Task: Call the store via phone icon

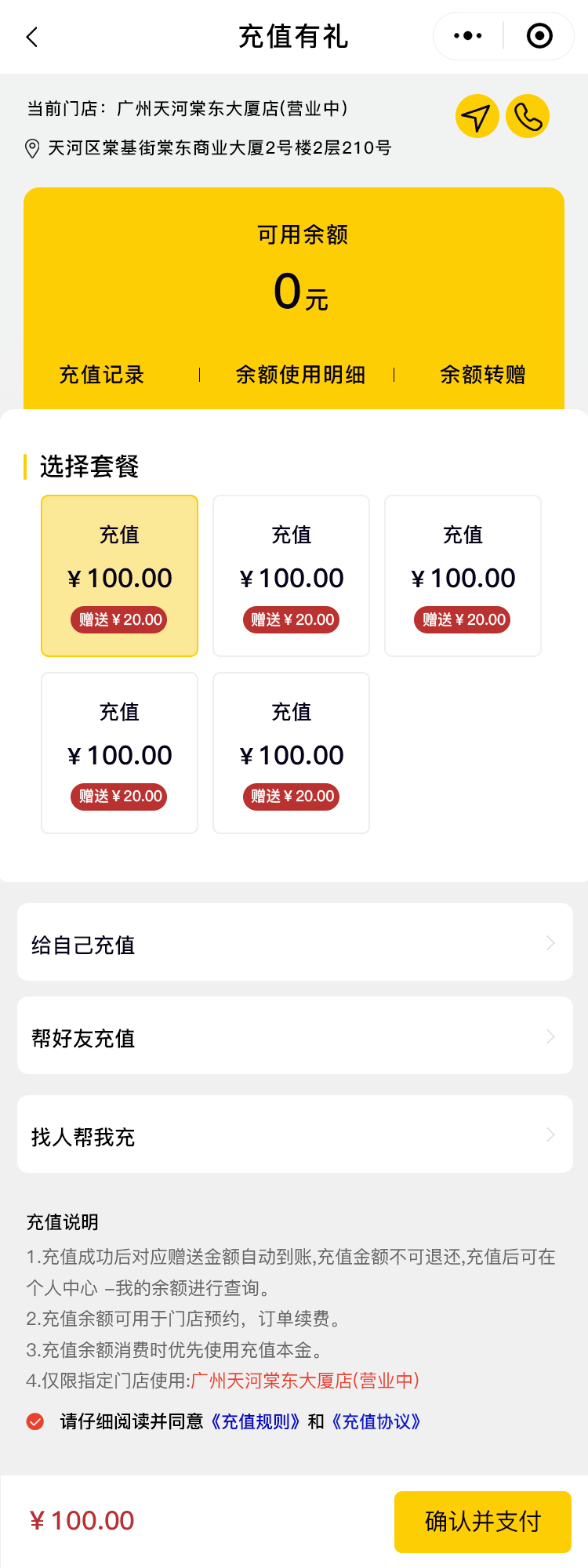Action: [x=528, y=117]
